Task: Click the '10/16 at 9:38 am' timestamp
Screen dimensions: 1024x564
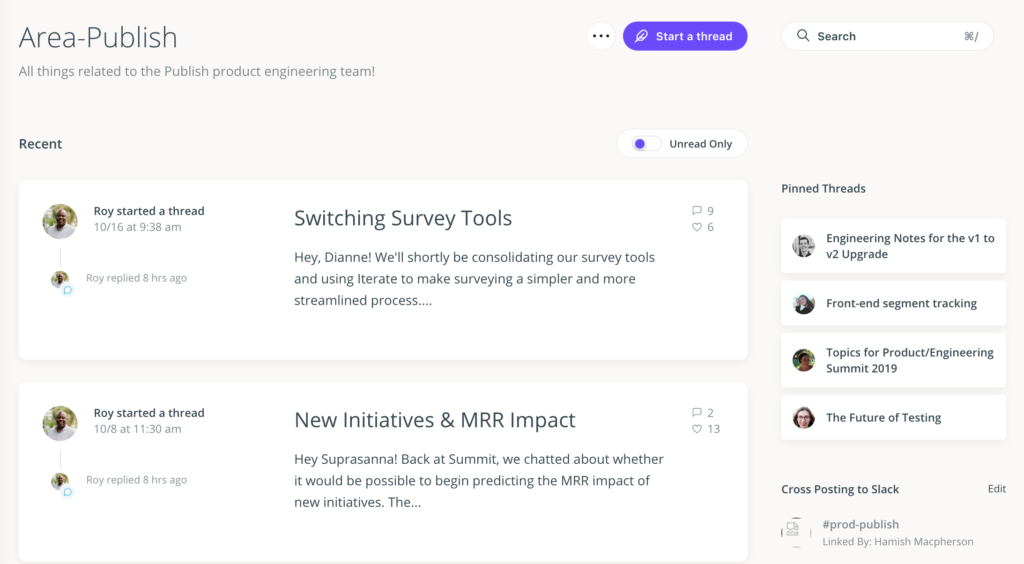Action: click(137, 227)
